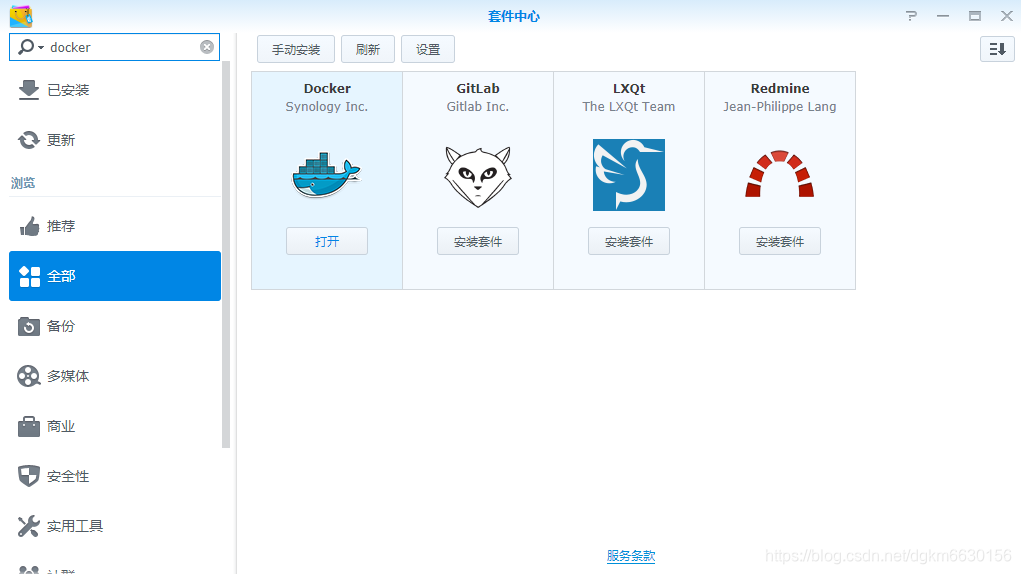This screenshot has width=1021, height=574.
Task: Install Redmine with its 安装套件 button
Action: (x=779, y=241)
